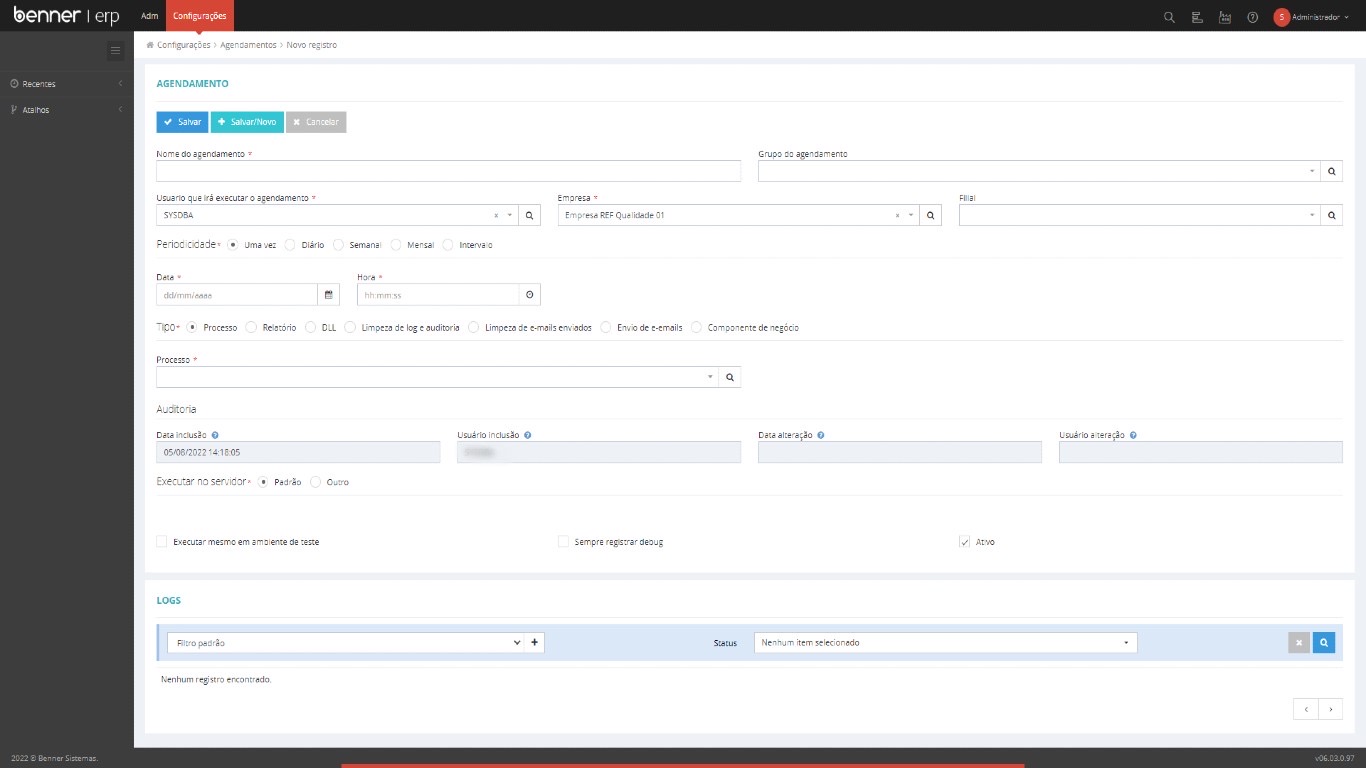Select Mensal periodicity

pyautogui.click(x=397, y=245)
